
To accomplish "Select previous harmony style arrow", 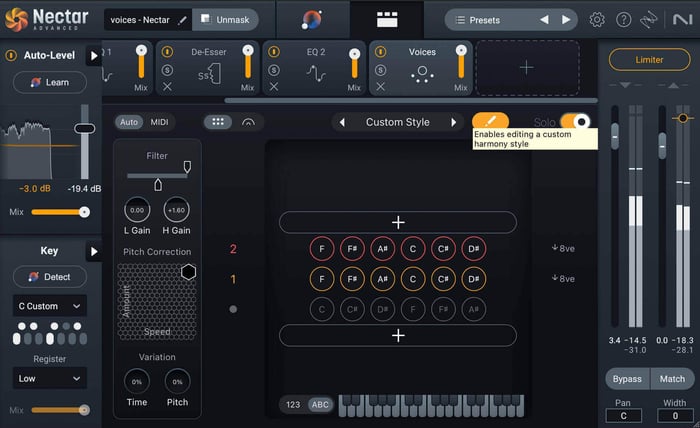I will pyautogui.click(x=342, y=122).
